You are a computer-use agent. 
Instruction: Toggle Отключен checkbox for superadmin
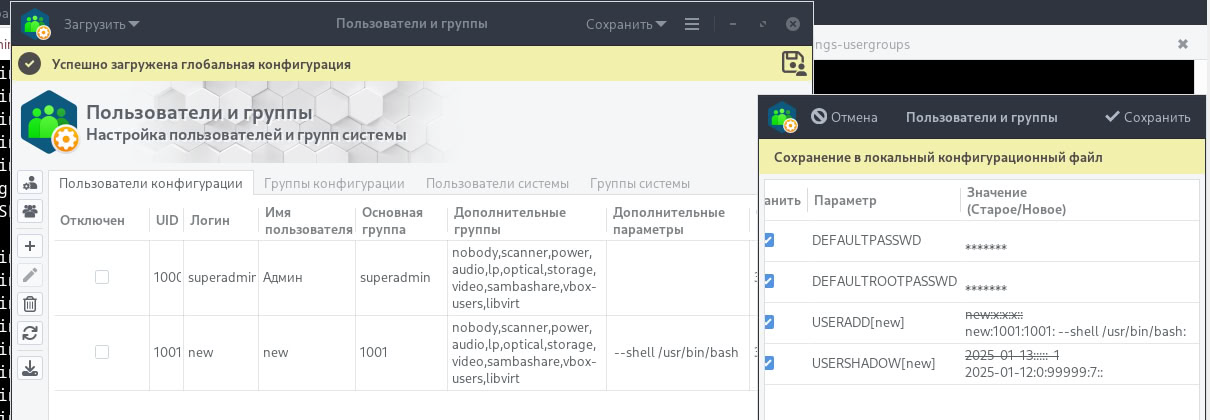[102, 277]
